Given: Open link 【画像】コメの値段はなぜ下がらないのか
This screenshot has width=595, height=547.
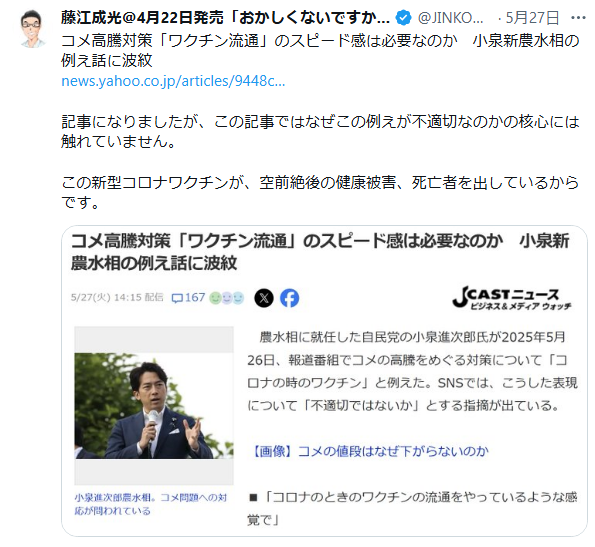Looking at the screenshot, I should [x=368, y=451].
